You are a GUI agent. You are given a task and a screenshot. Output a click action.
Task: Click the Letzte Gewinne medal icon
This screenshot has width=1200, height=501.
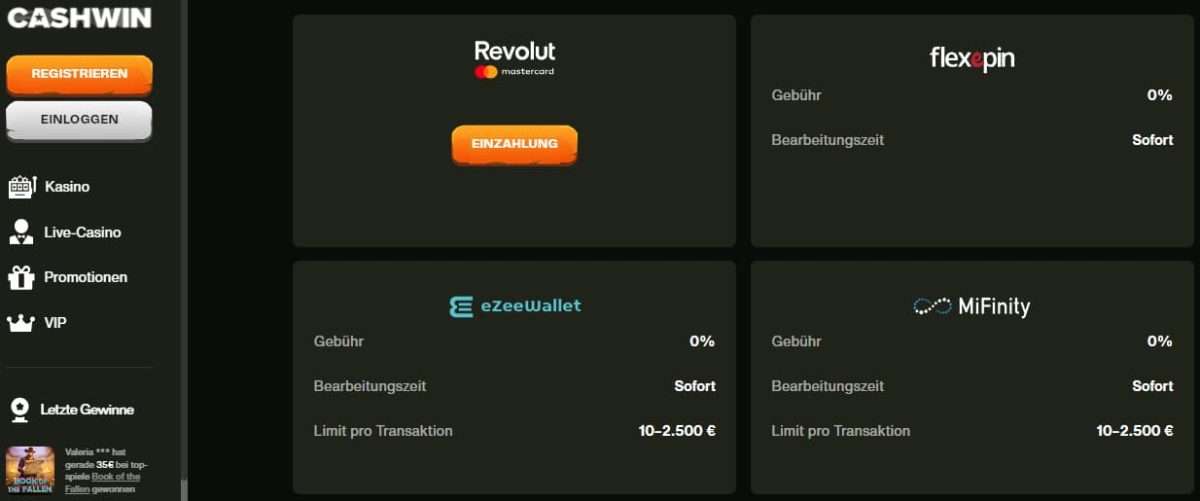coord(19,410)
